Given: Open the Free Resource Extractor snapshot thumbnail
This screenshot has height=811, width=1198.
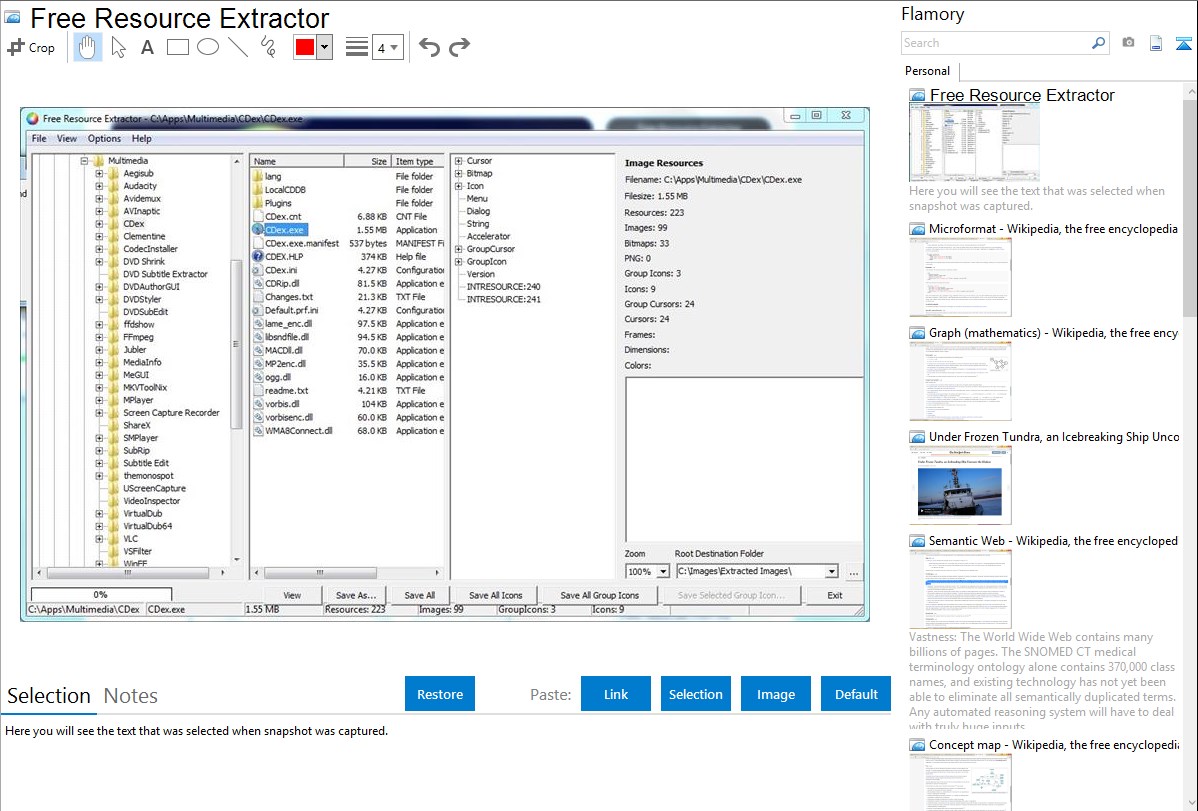Looking at the screenshot, I should (x=974, y=142).
